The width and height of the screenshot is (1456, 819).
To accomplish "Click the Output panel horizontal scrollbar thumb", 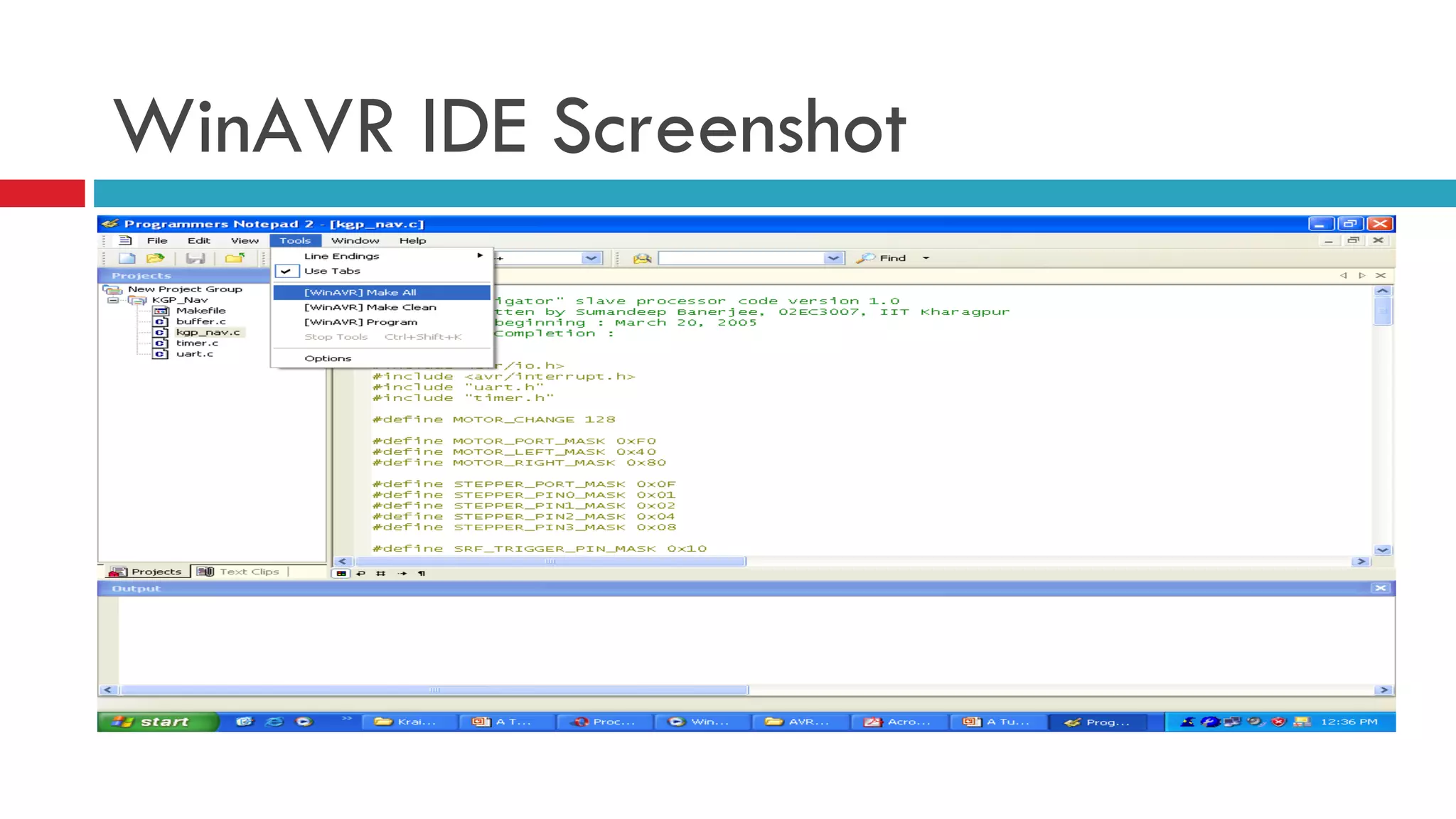I will [435, 690].
